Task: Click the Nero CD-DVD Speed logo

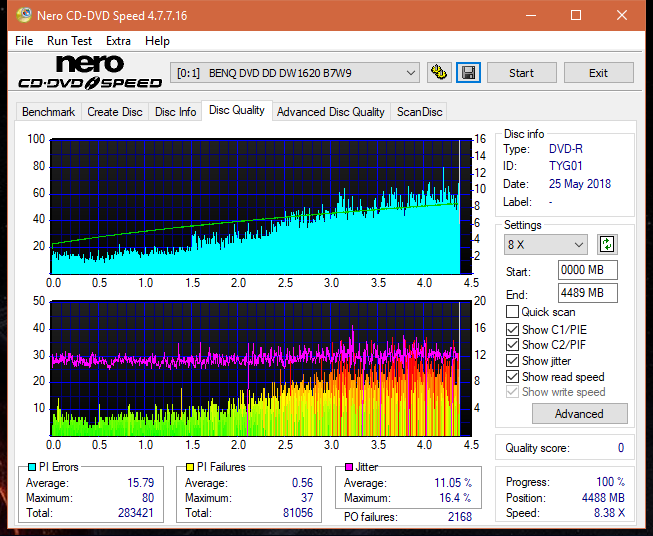Action: (90, 72)
